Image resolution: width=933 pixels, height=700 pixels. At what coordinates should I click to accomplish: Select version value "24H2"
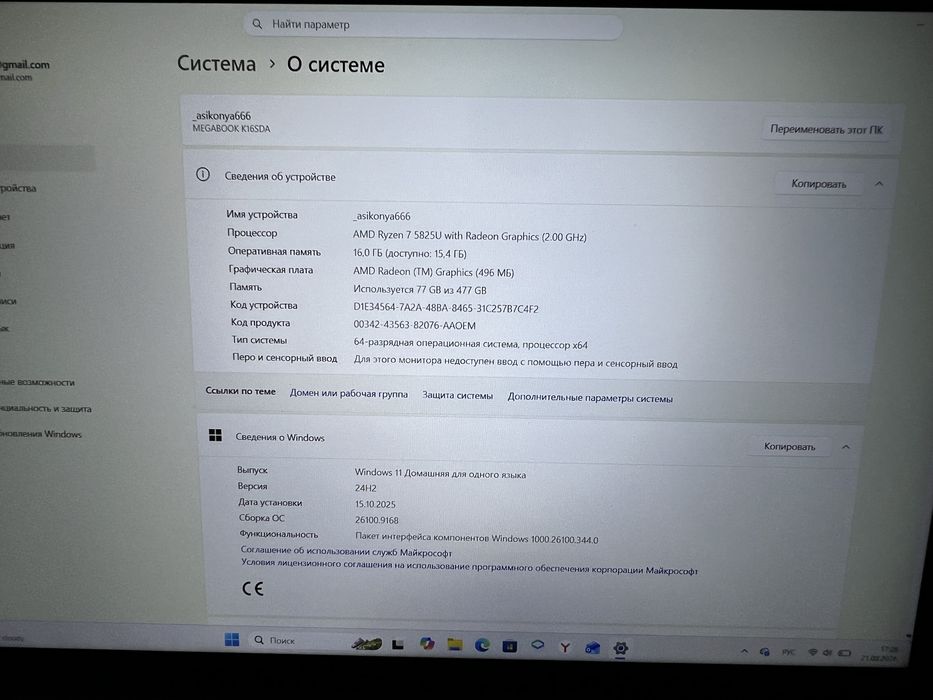(x=365, y=488)
